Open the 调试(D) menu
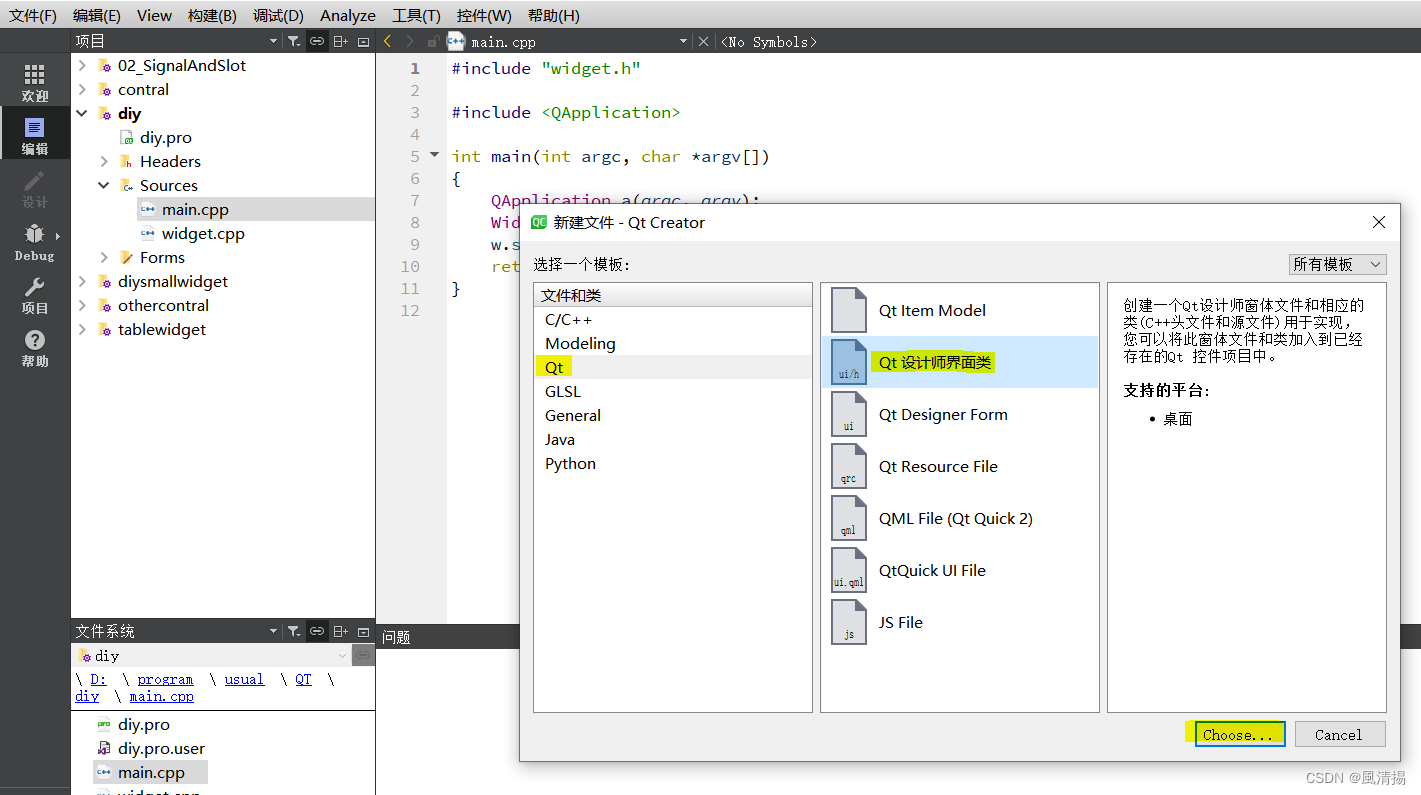The height and width of the screenshot is (795, 1421). 278,15
